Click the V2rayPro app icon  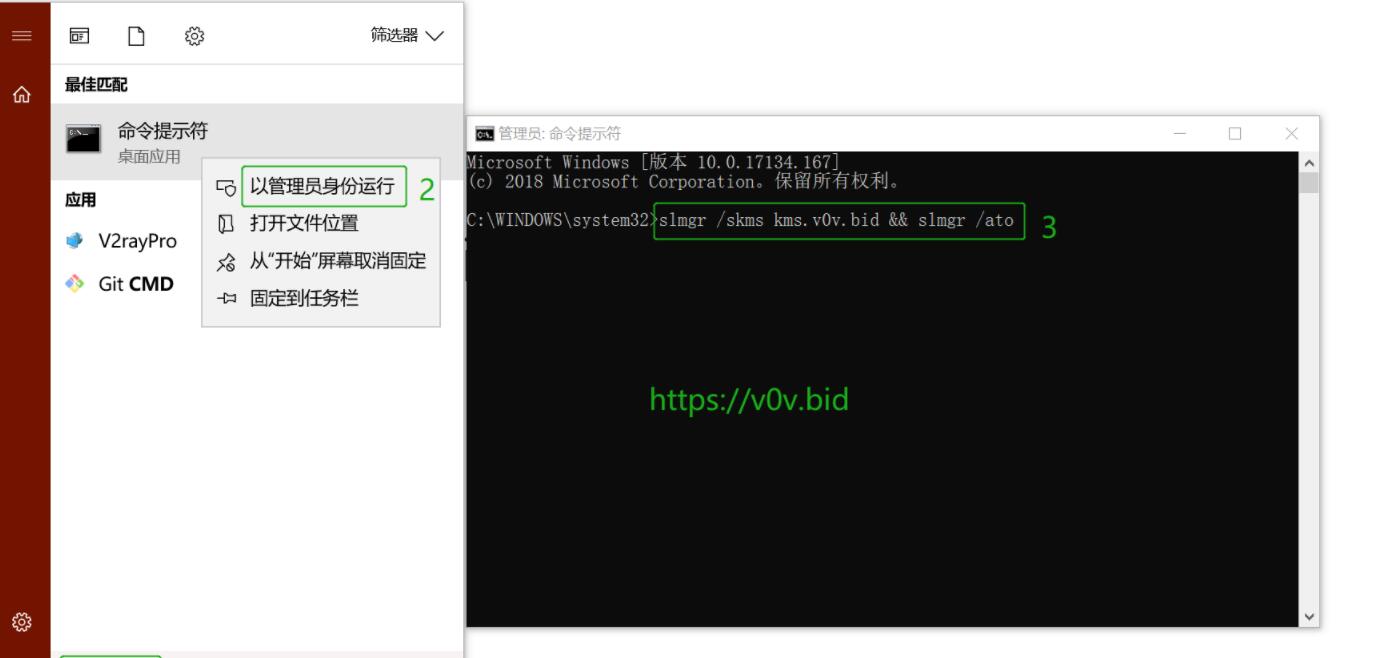[x=75, y=241]
